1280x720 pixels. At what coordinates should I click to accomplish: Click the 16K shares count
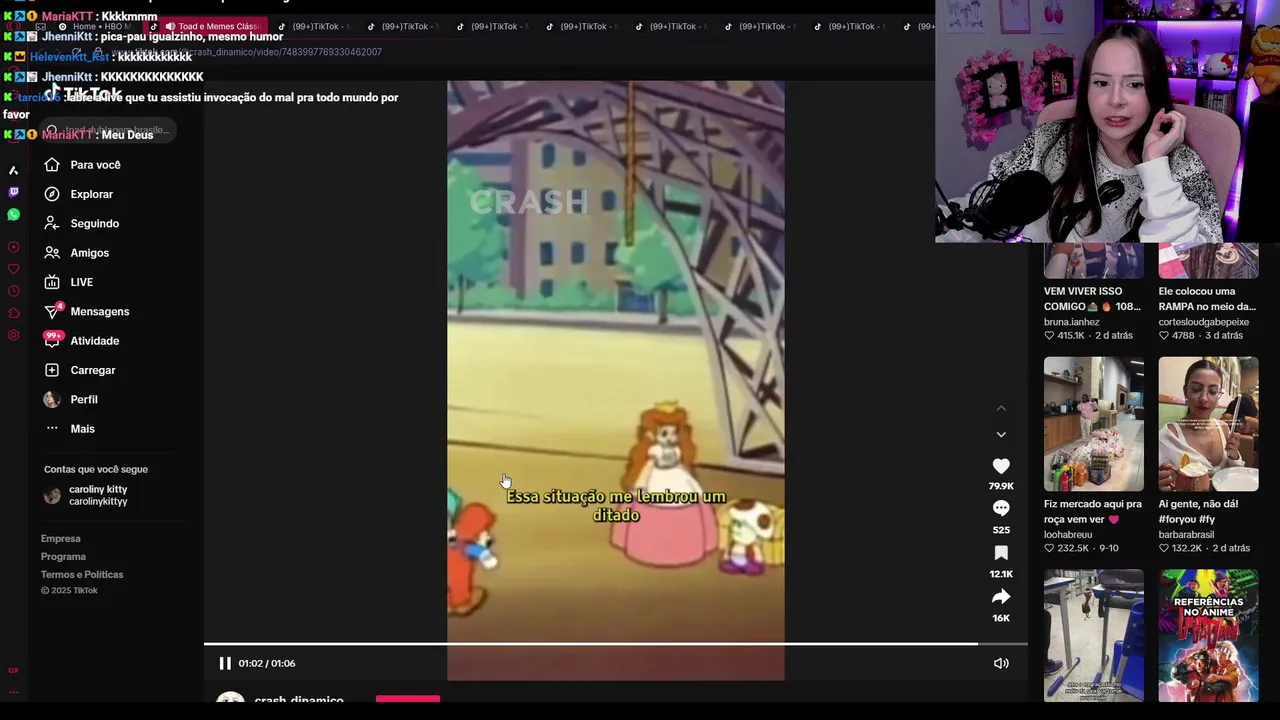(x=1001, y=618)
